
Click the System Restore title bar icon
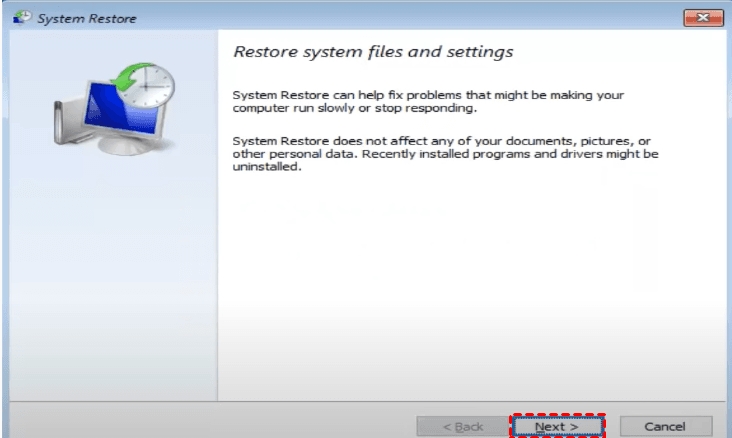point(22,18)
